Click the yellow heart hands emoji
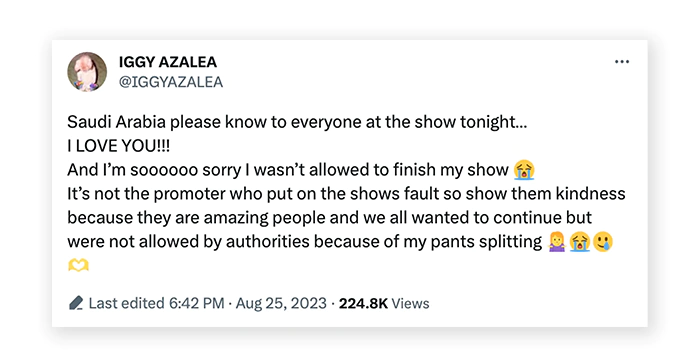This screenshot has width=698, height=364. 78,265
